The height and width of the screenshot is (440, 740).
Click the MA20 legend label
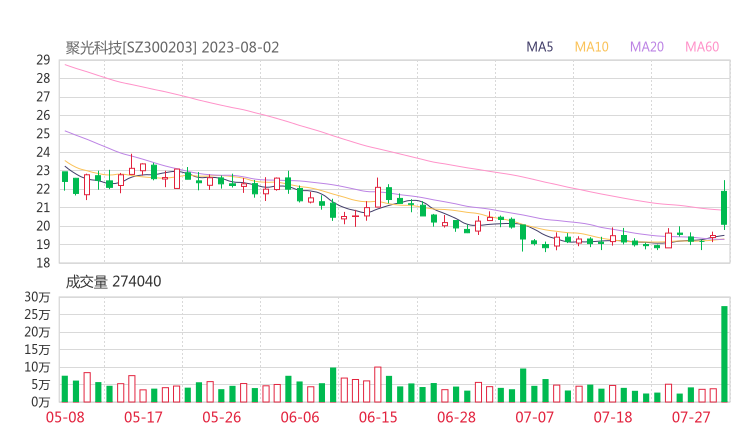(x=647, y=47)
